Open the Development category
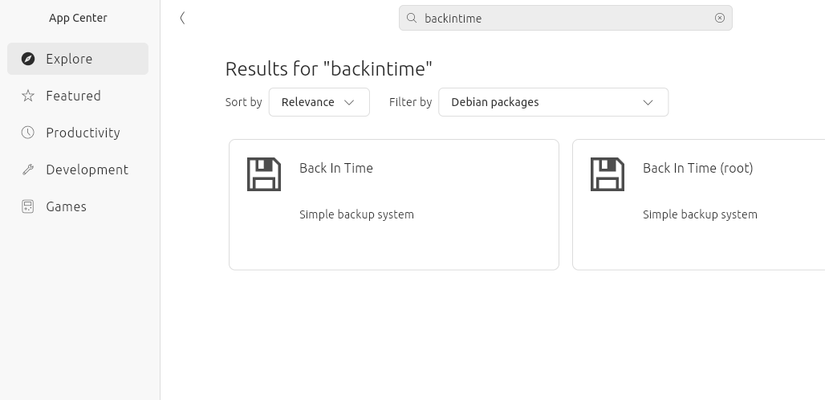This screenshot has width=825, height=400. point(86,170)
